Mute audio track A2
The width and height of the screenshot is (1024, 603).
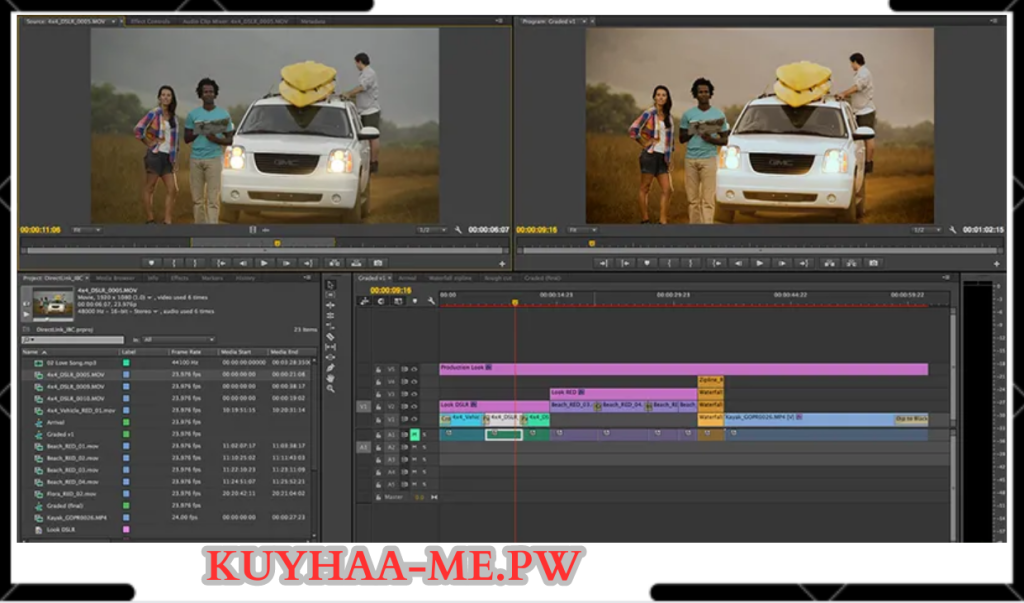(414, 448)
